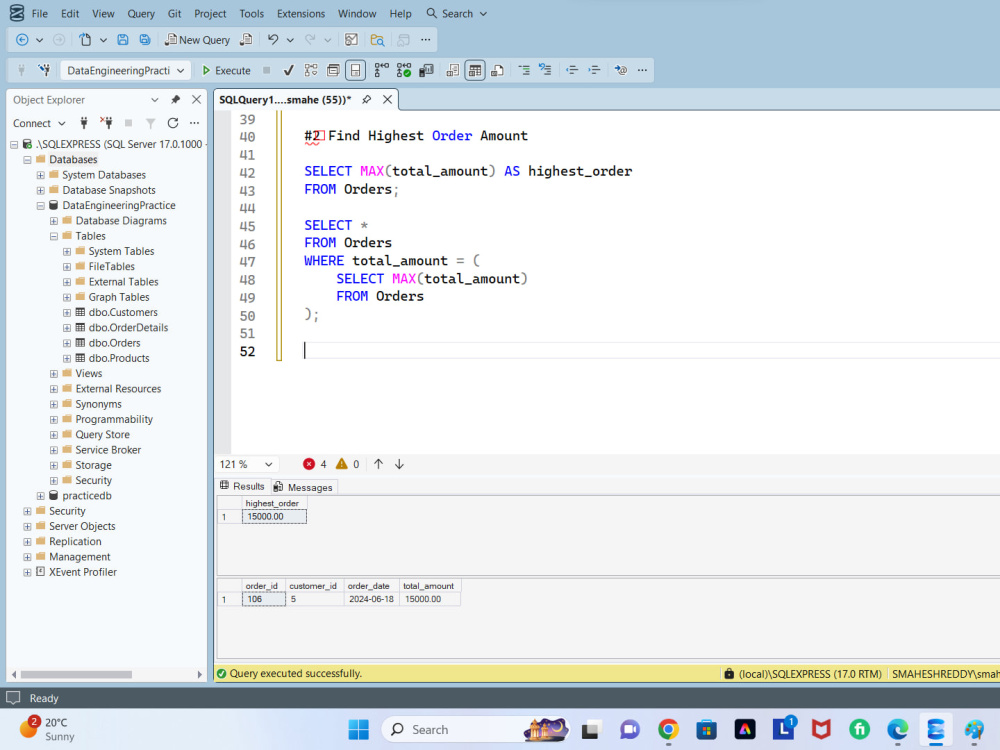Click the New Query button

(x=197, y=40)
